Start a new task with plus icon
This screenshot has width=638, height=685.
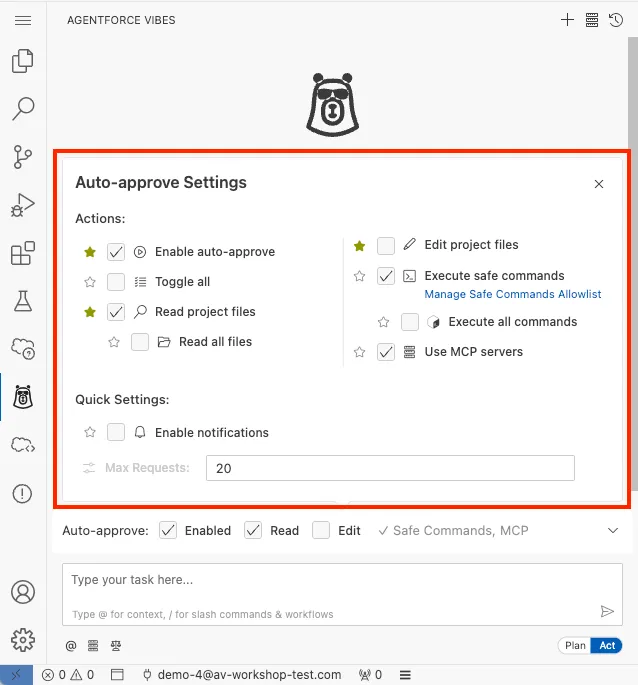[567, 20]
